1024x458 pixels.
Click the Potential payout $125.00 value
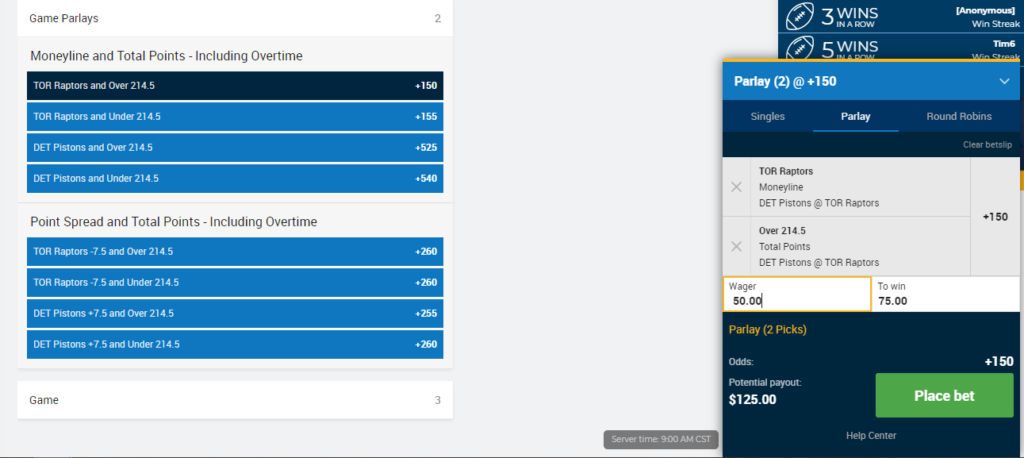click(752, 399)
